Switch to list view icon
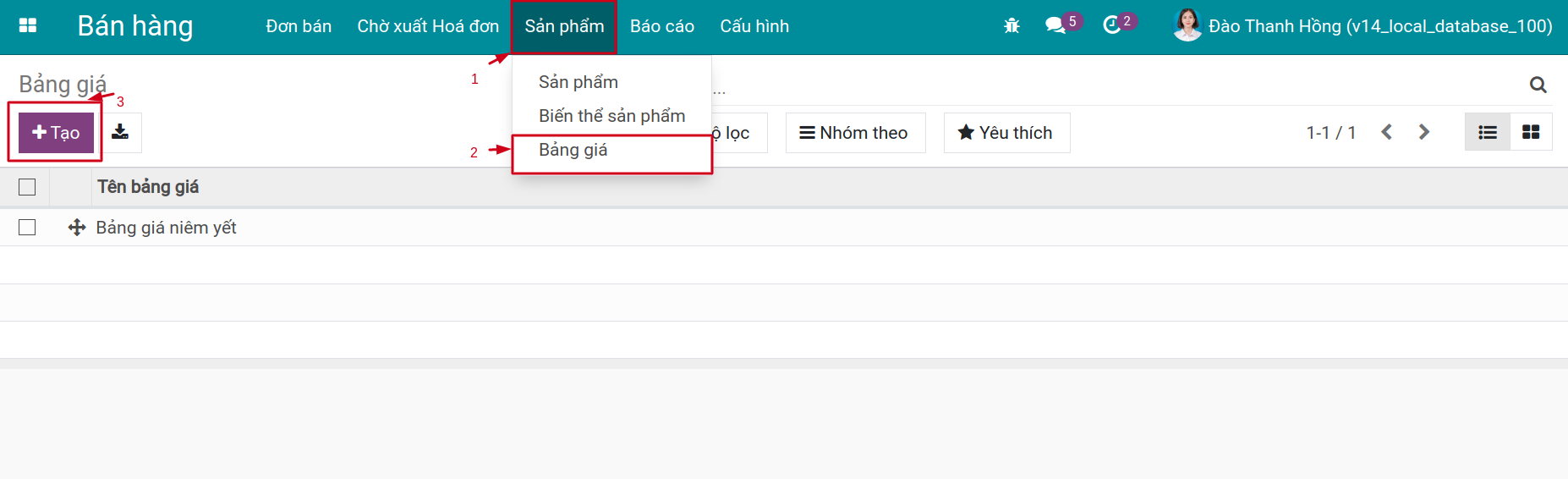This screenshot has height=479, width=1568. pyautogui.click(x=1488, y=132)
